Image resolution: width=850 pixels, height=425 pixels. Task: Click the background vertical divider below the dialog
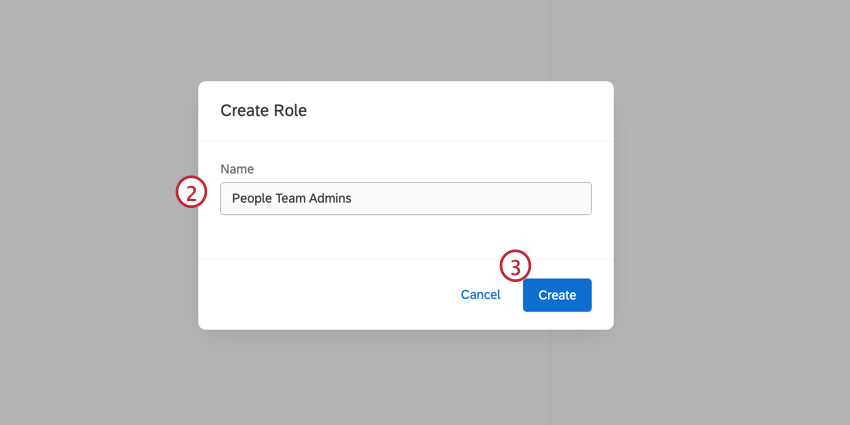[x=550, y=380]
